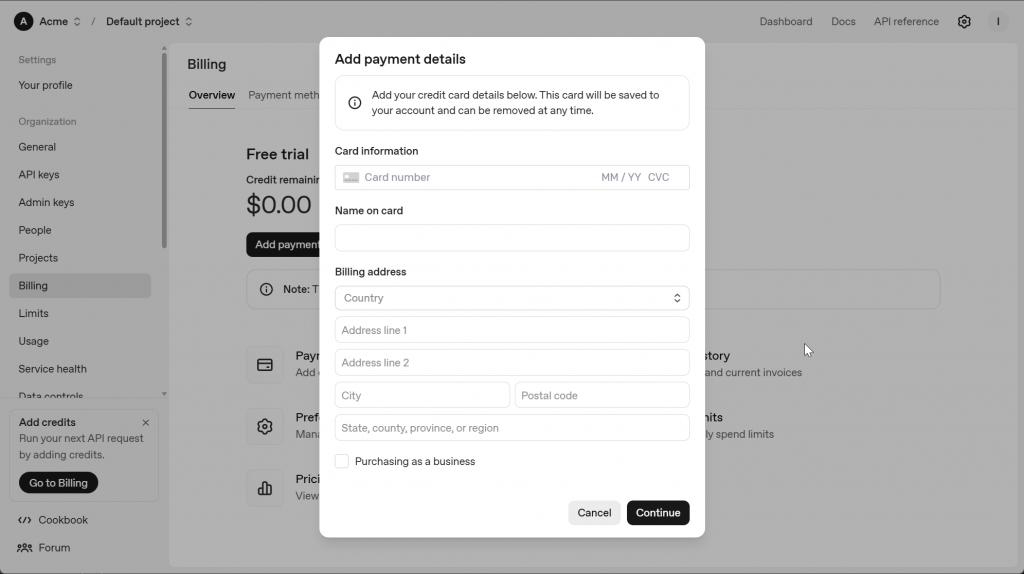Image resolution: width=1024 pixels, height=574 pixels.
Task: Click the Postal code field
Action: [601, 396]
